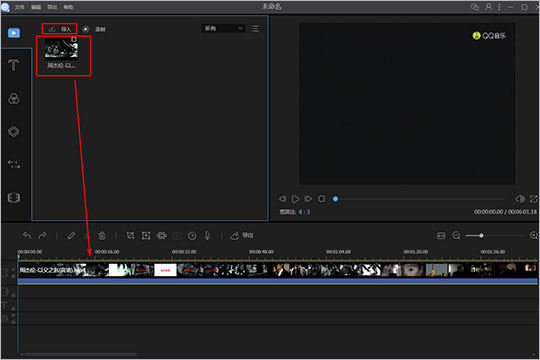
Task: Click the preview progress slider handle
Action: [x=335, y=199]
